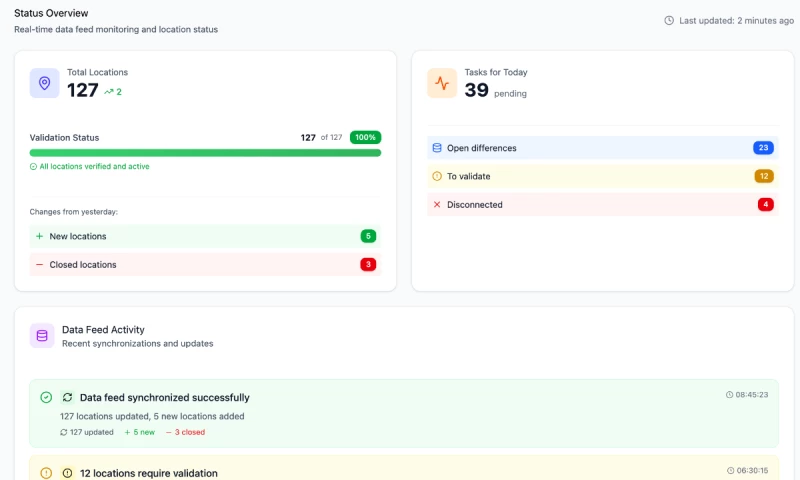Click the 'pending' label next to 39
The width and height of the screenshot is (800, 480).
(510, 93)
